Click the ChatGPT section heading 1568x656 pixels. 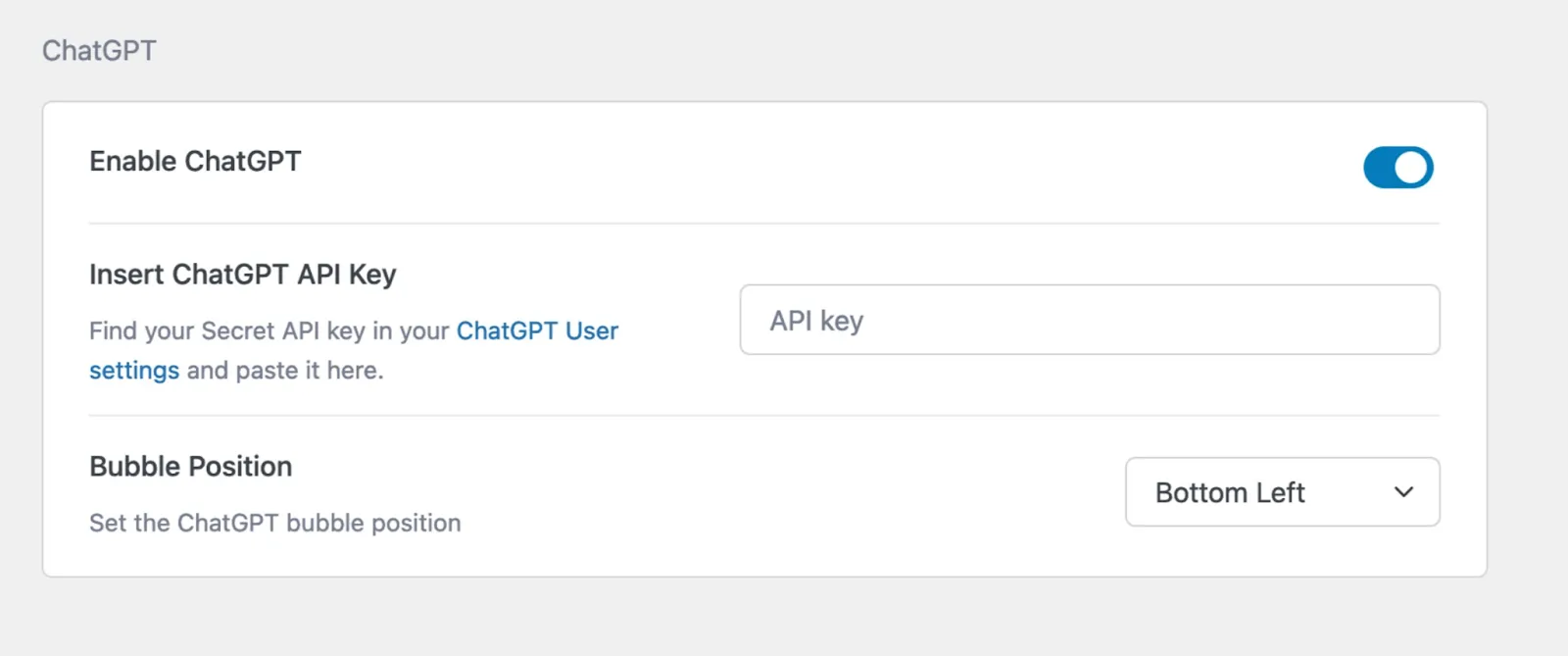[99, 50]
